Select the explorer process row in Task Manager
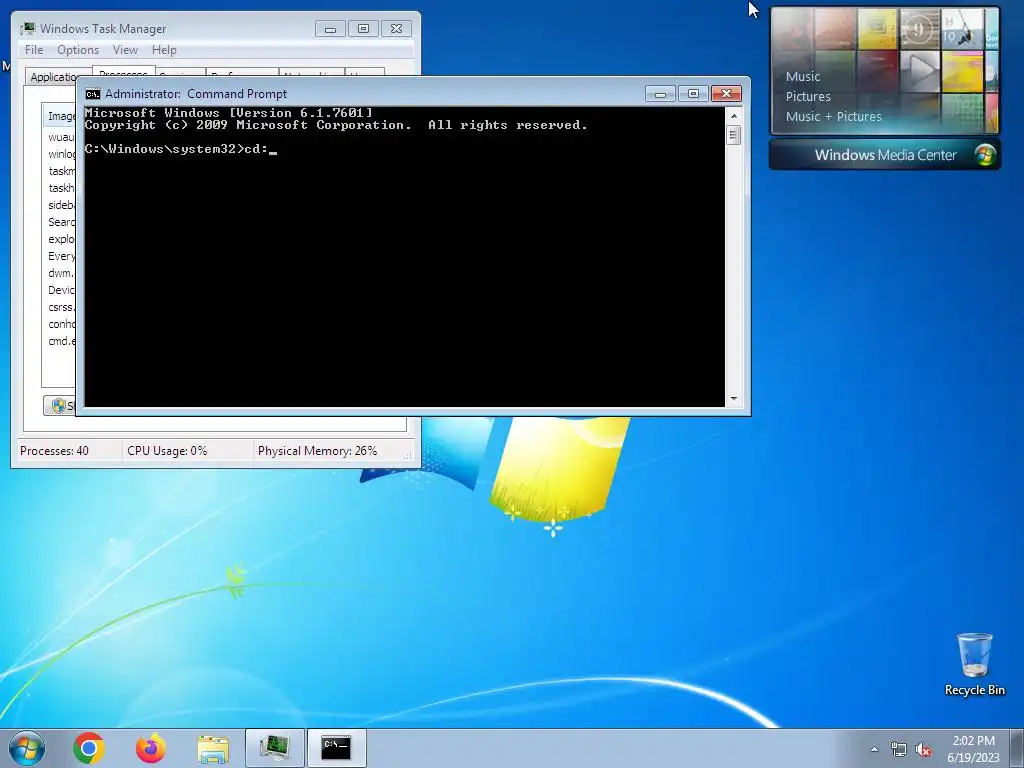Screen dimensions: 1024x768 [x=60, y=239]
